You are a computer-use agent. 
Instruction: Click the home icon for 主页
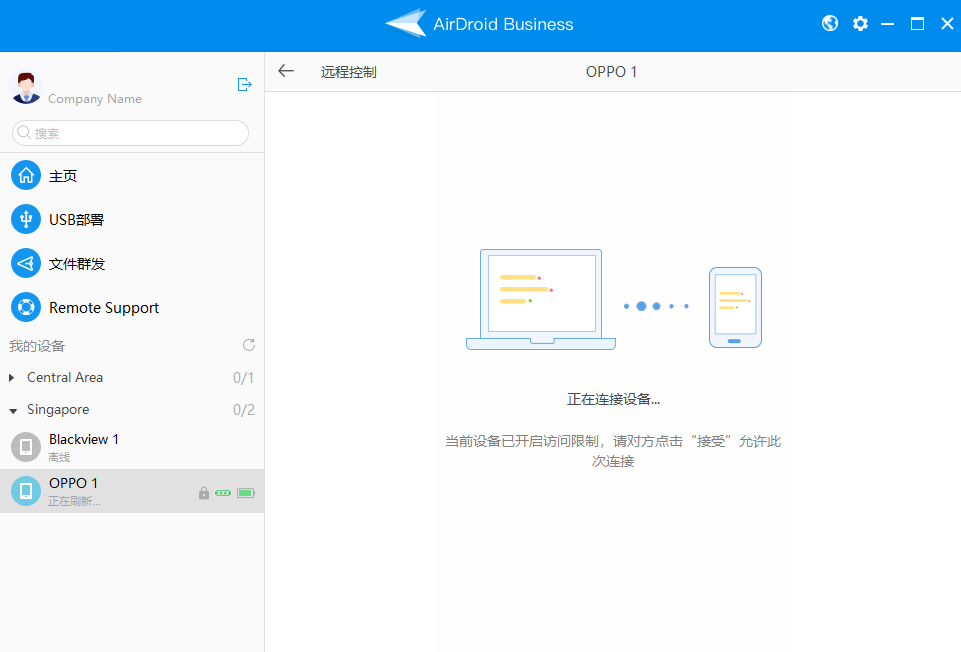(x=26, y=176)
